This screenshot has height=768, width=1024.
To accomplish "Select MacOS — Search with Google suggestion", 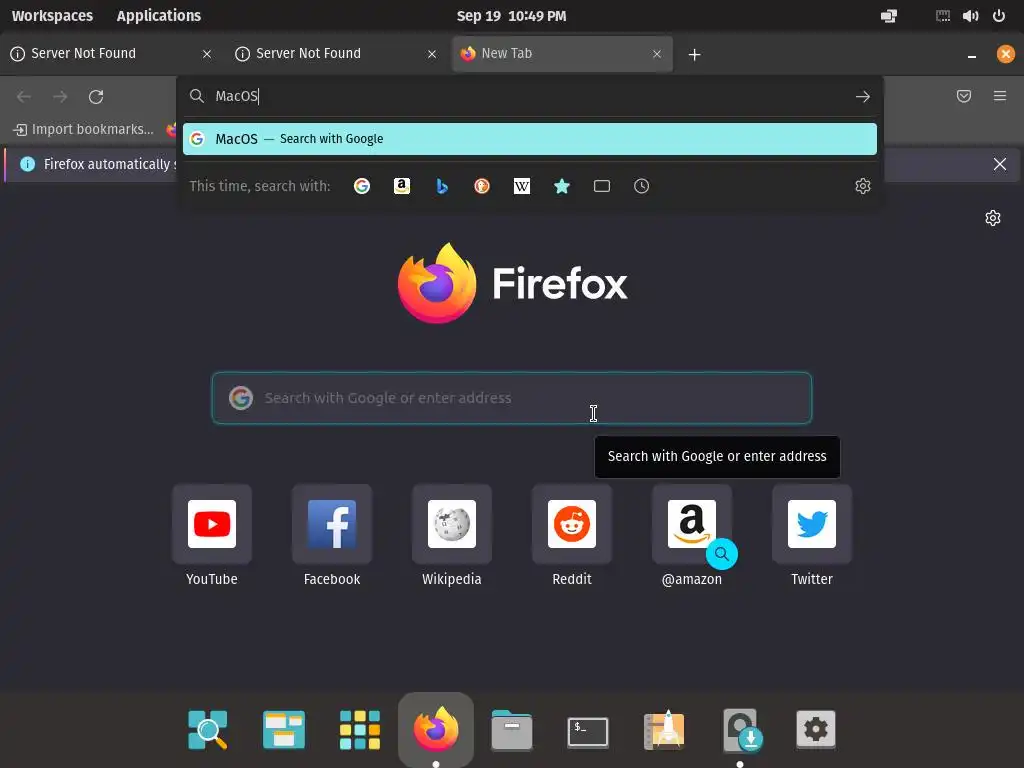I will 530,139.
